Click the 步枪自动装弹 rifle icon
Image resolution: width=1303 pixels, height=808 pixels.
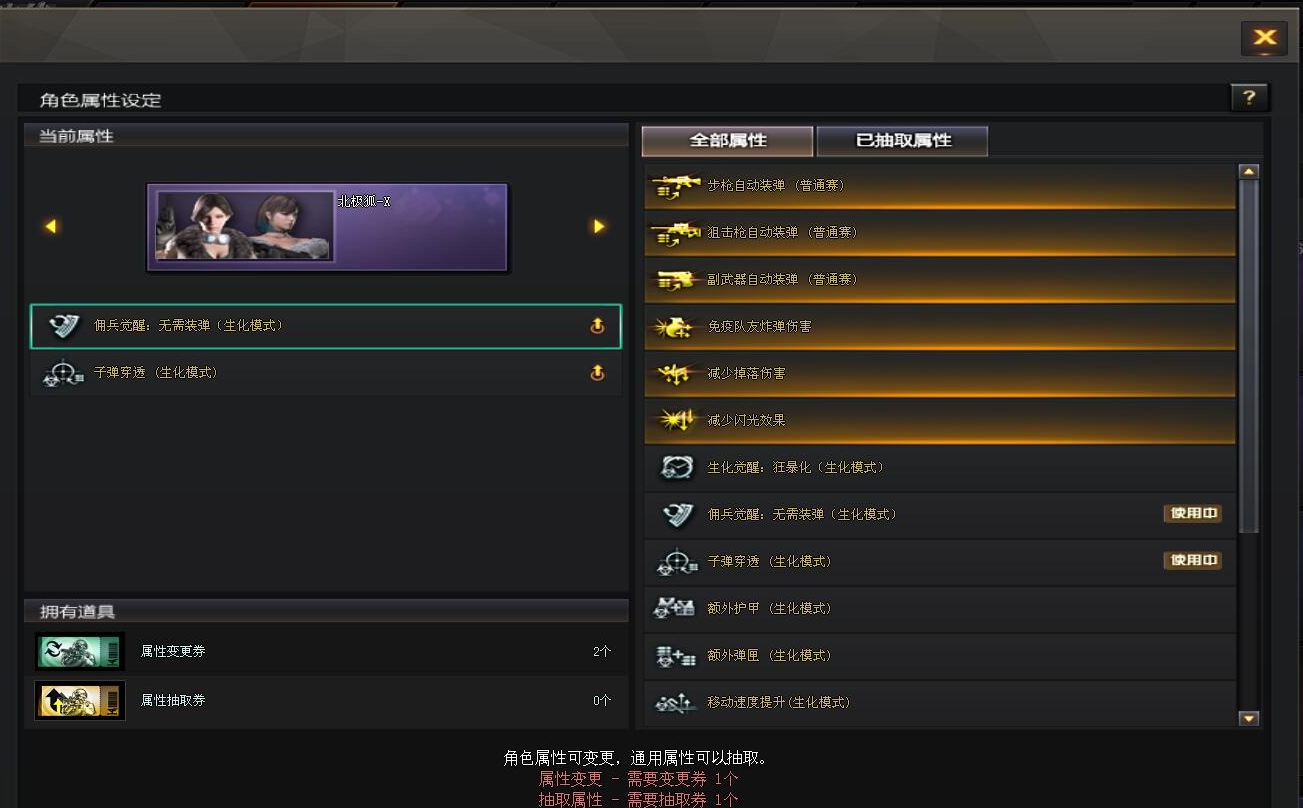tap(675, 186)
